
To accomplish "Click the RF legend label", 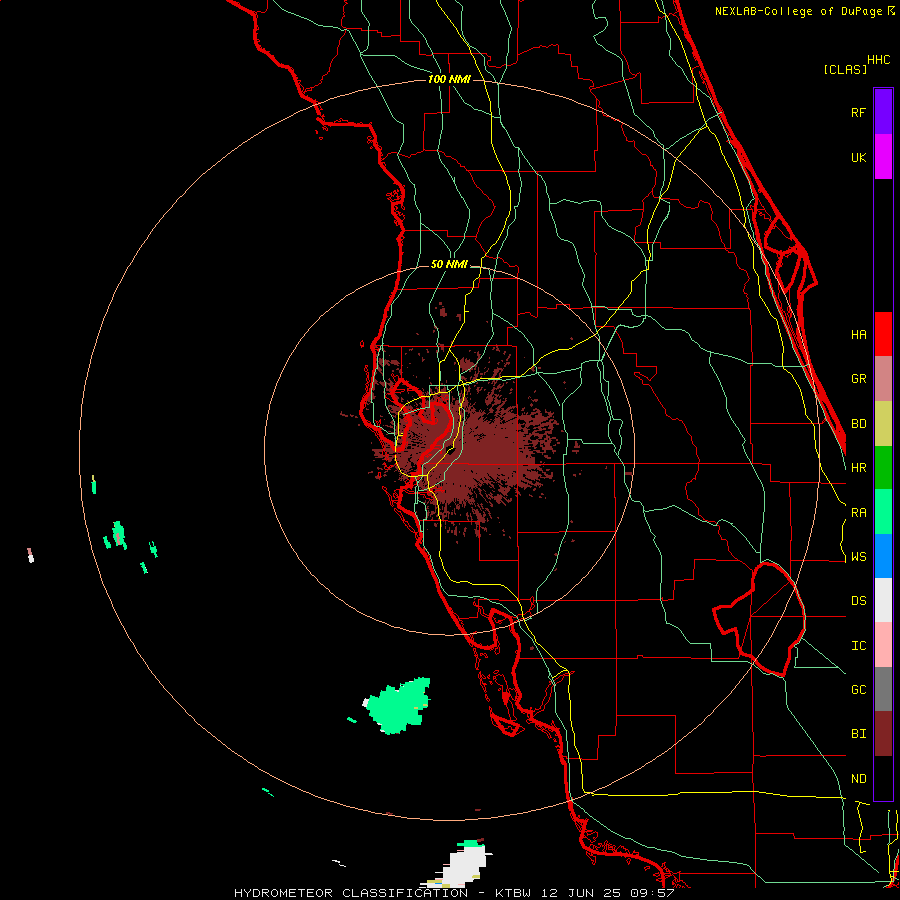I will (858, 112).
